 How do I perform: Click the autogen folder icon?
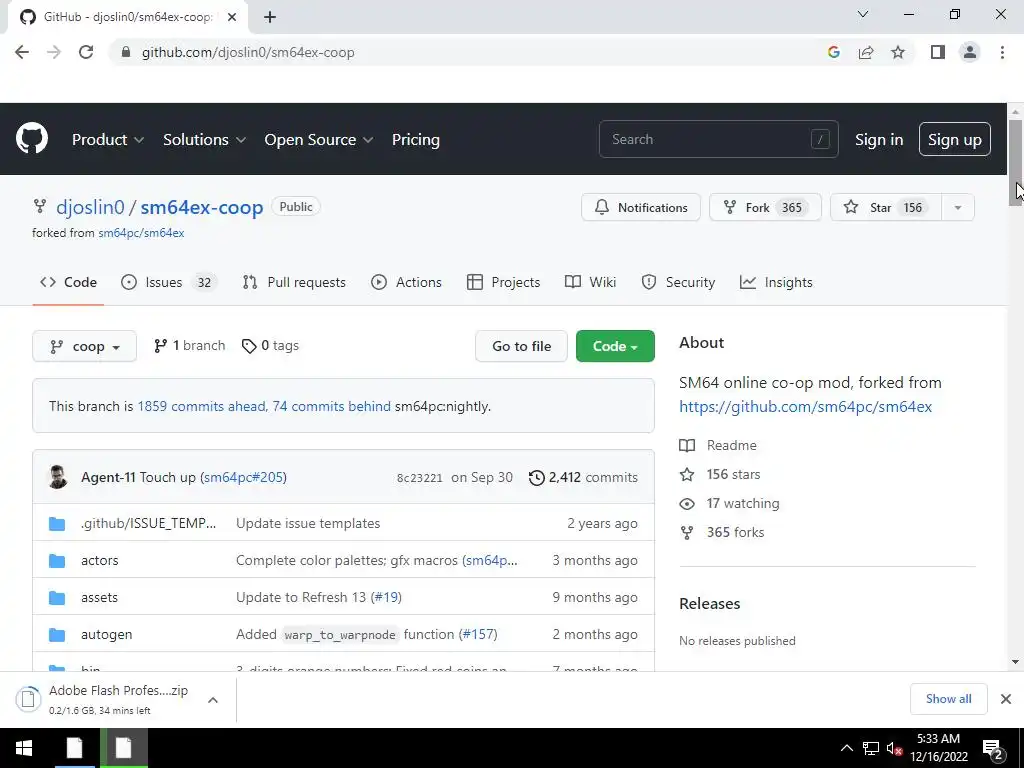pos(57,635)
